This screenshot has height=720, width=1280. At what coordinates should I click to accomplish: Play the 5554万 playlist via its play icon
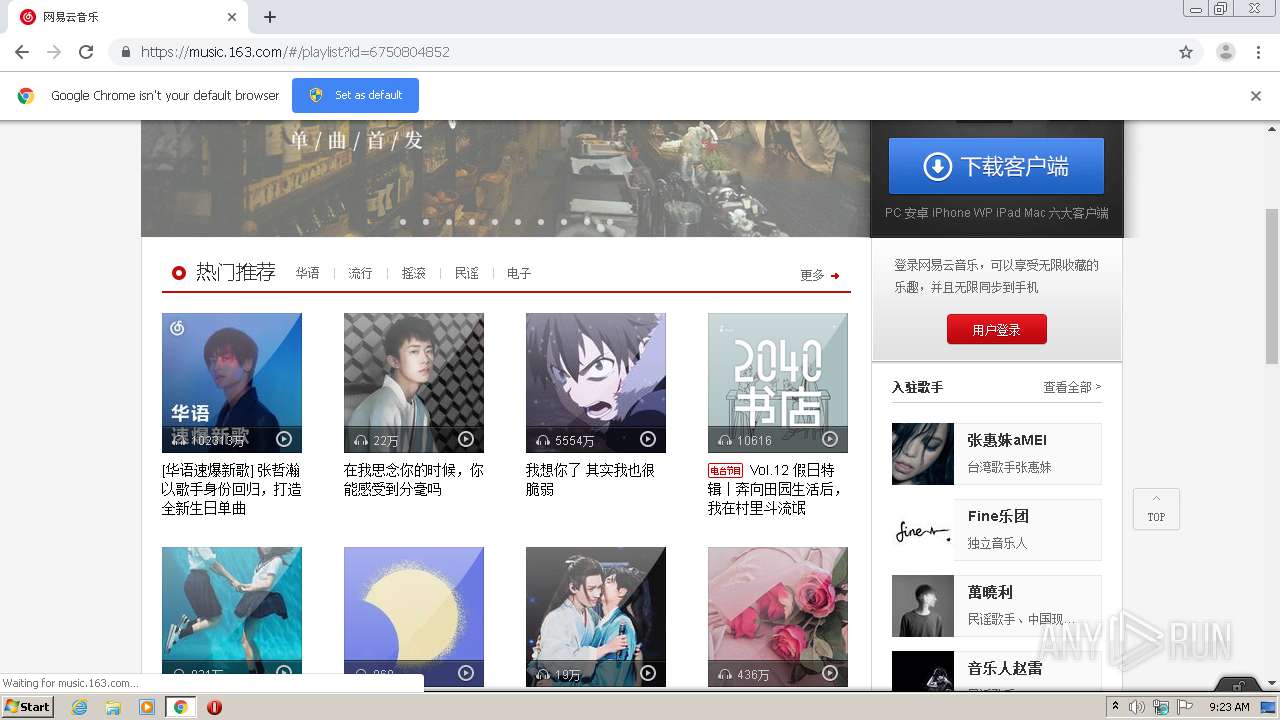pyautogui.click(x=648, y=439)
